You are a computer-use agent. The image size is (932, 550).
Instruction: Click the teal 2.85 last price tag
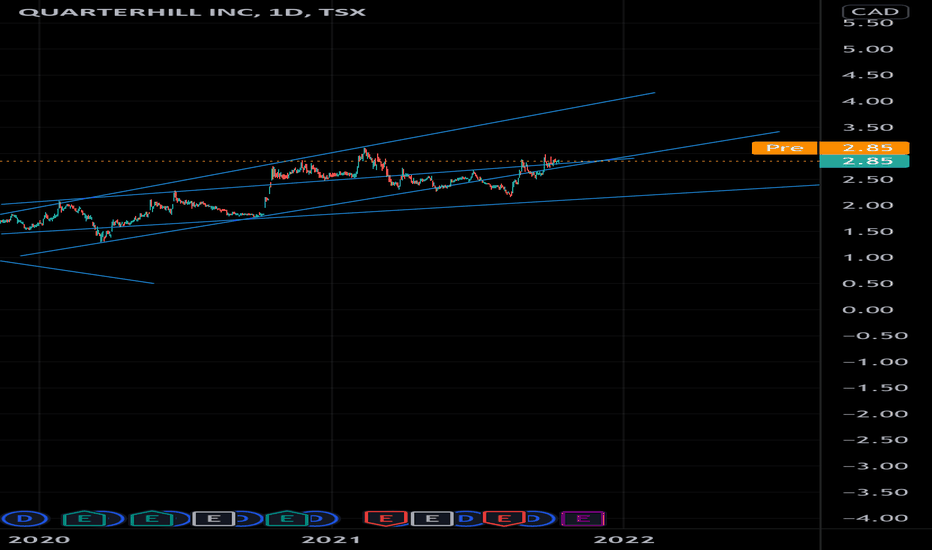coord(864,161)
